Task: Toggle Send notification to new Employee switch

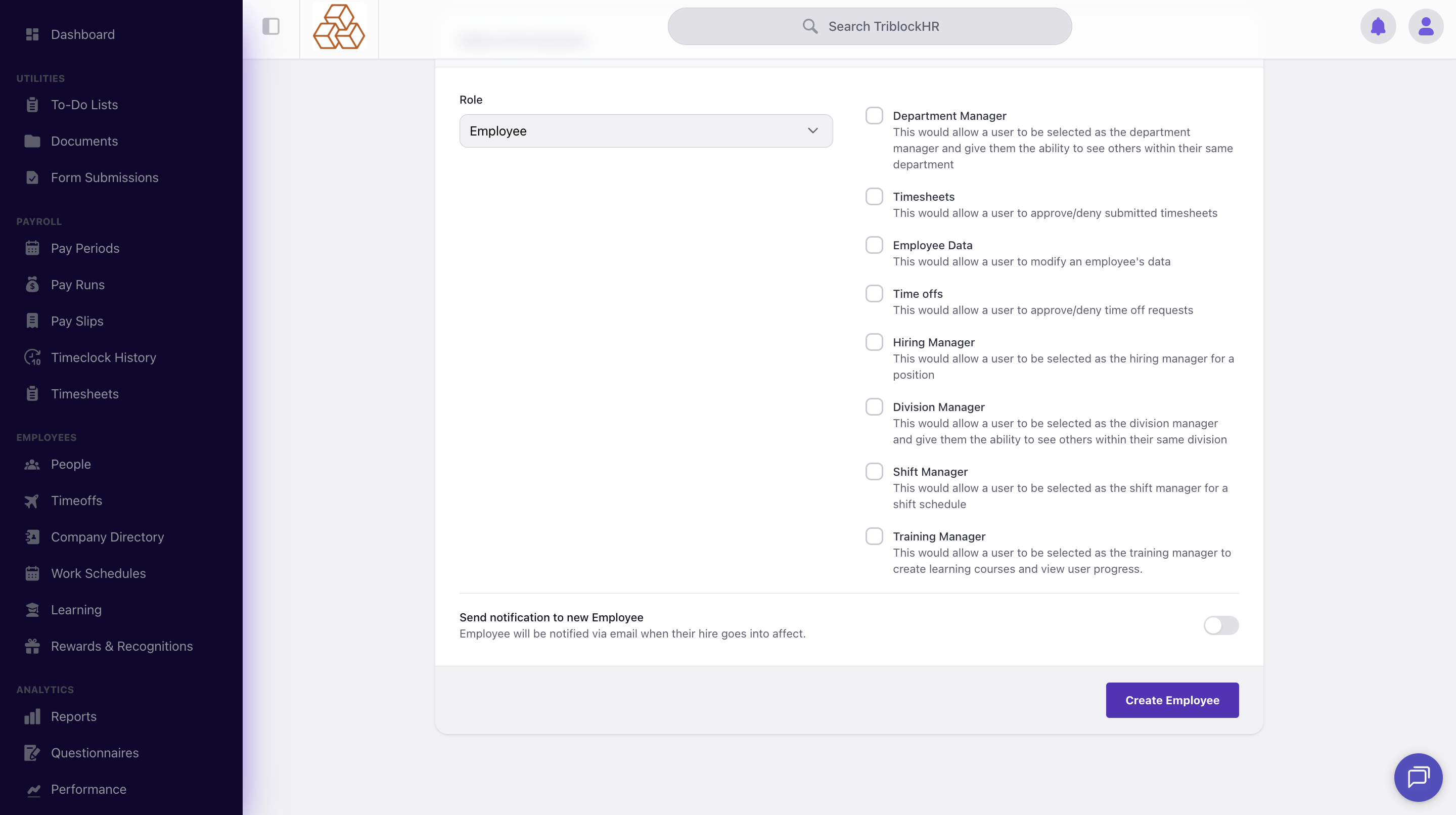Action: coord(1221,626)
